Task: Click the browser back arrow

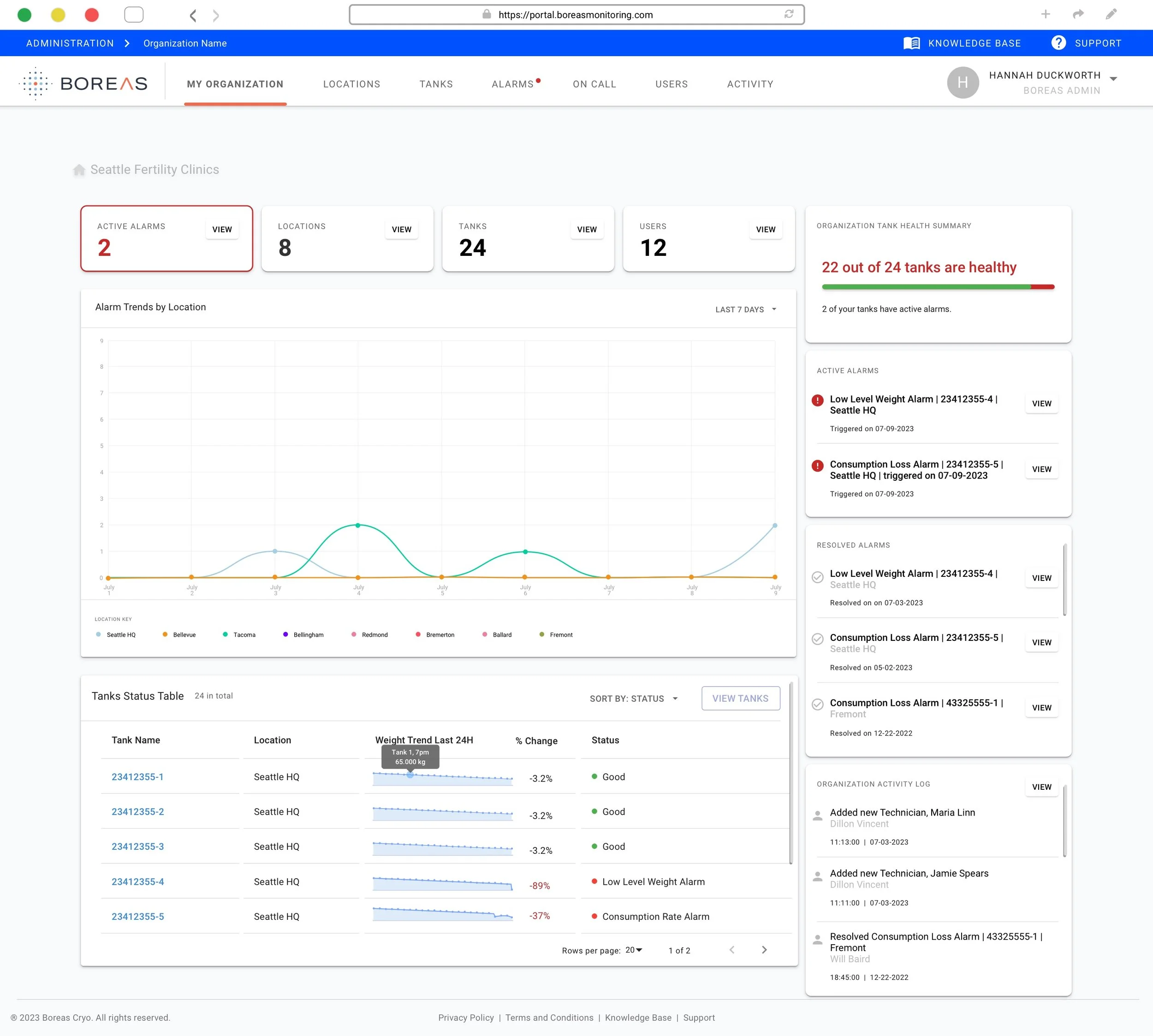Action: [x=193, y=15]
